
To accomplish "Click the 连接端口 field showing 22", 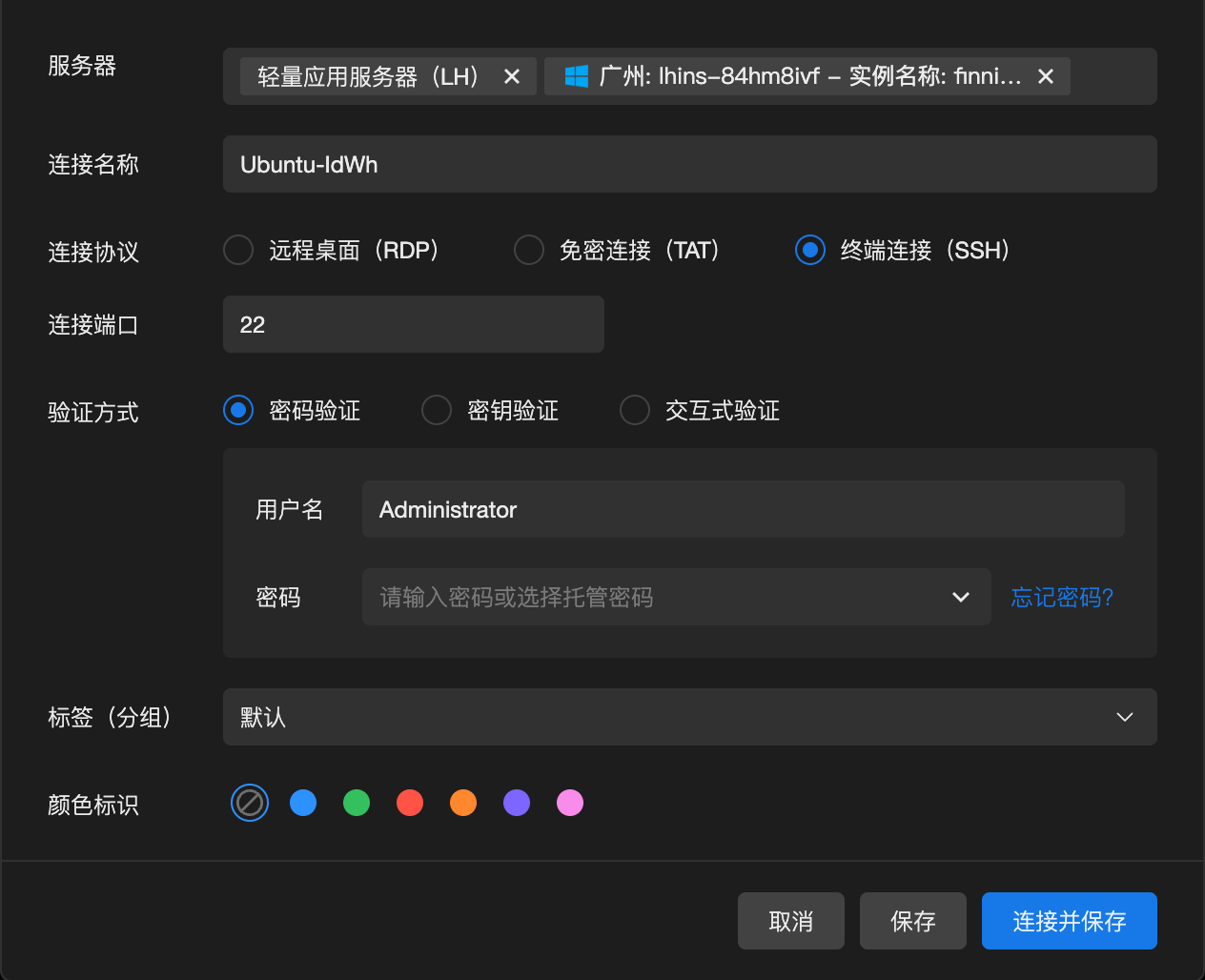I will point(414,324).
